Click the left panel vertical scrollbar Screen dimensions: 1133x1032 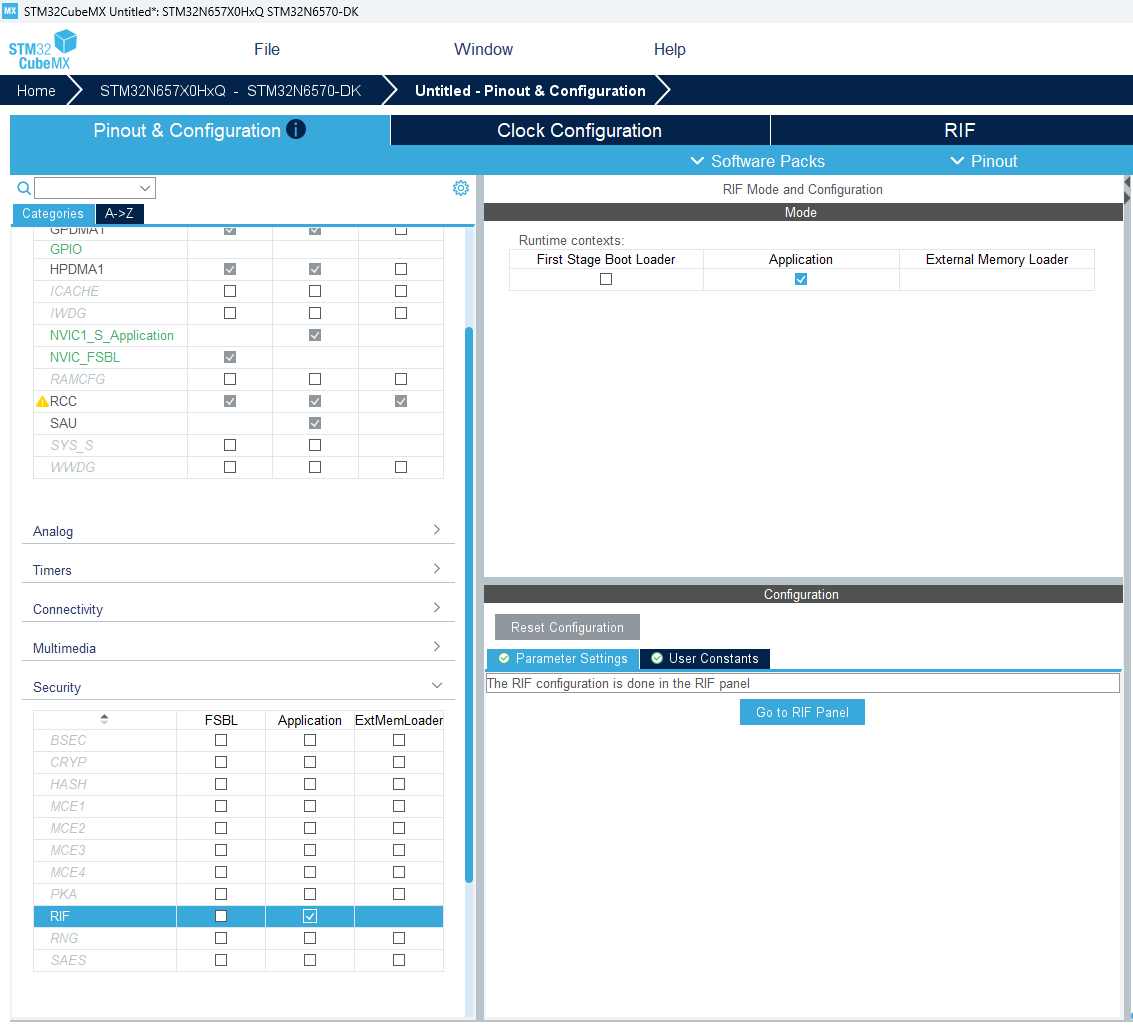pyautogui.click(x=468, y=605)
